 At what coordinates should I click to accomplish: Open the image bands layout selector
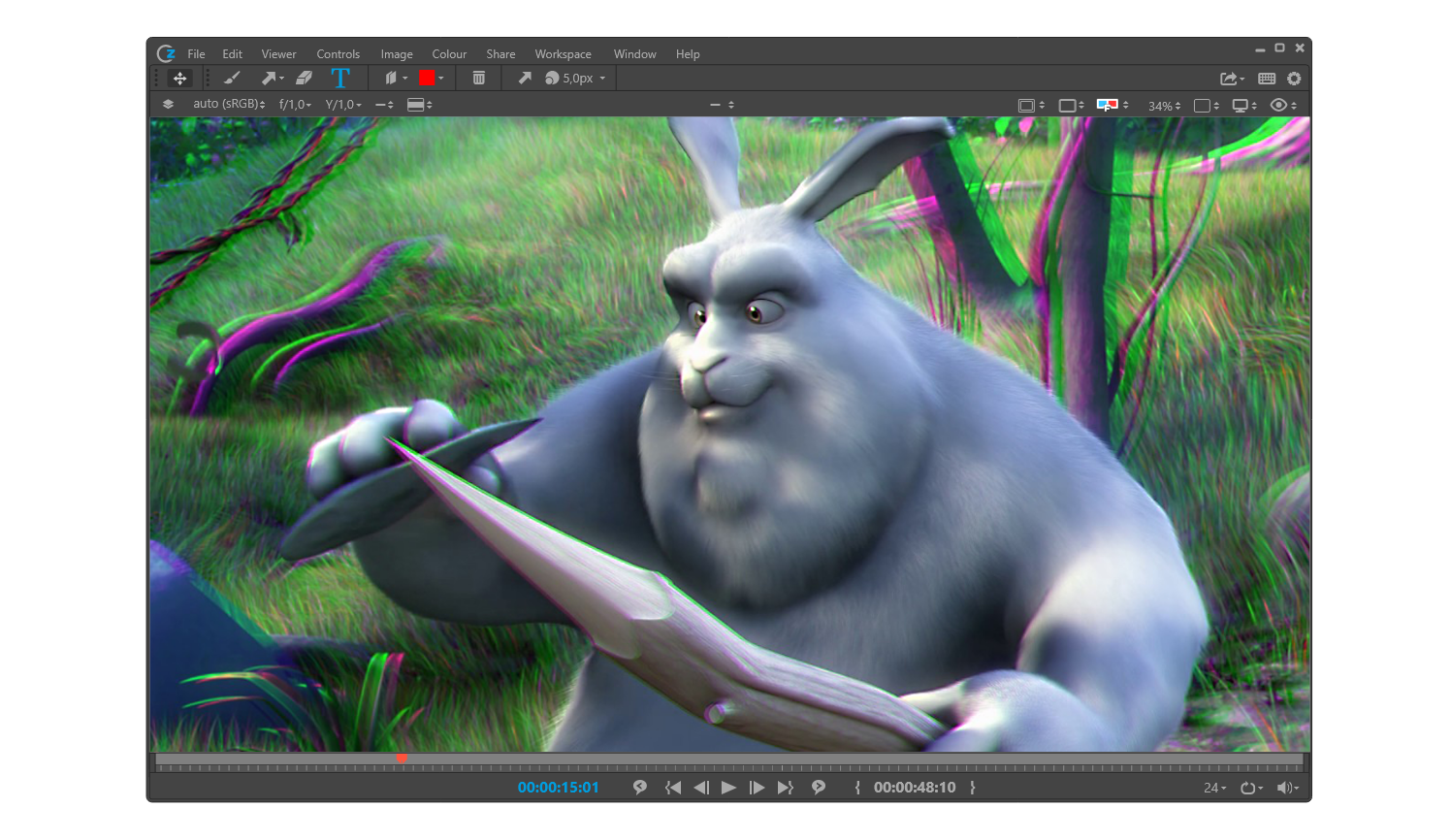[x=419, y=105]
